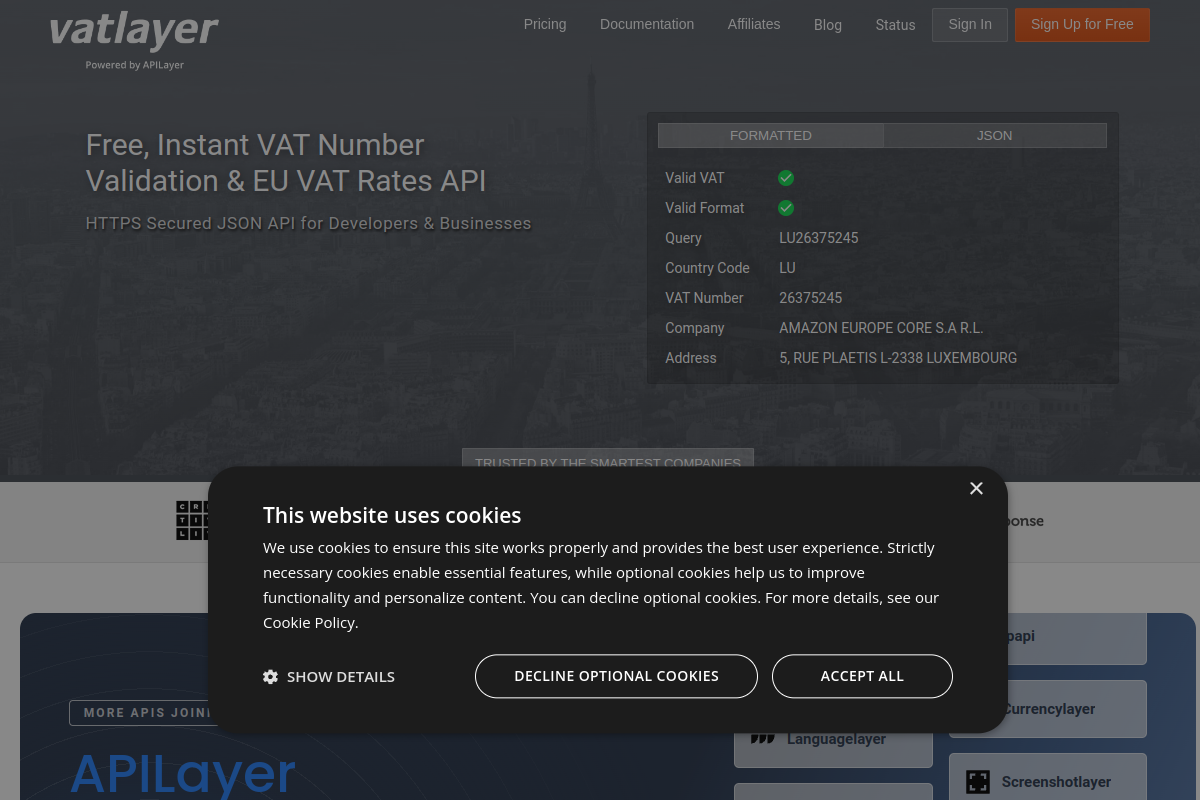Viewport: 1200px width, 800px height.
Task: Click Sign Up for Free
Action: click(x=1082, y=25)
